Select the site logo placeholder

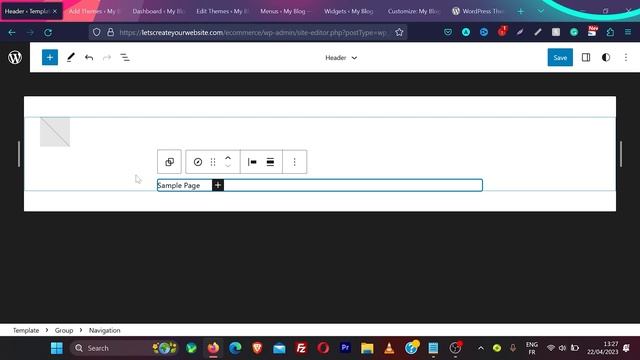tap(55, 132)
